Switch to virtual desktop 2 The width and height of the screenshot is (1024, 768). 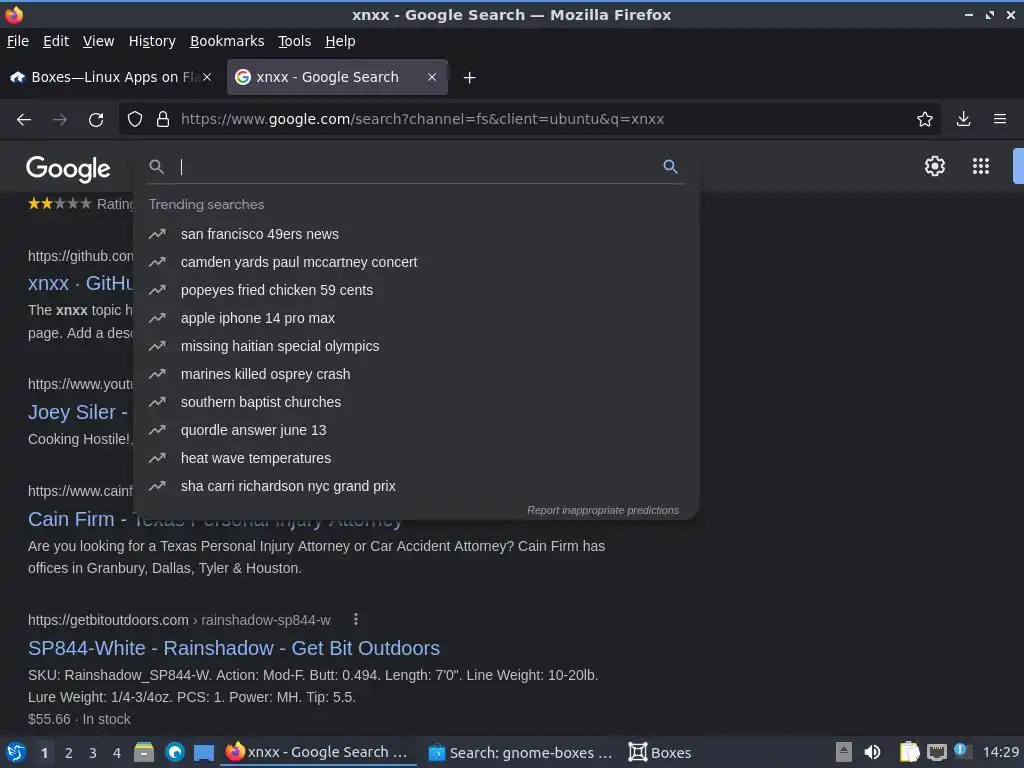(x=69, y=753)
